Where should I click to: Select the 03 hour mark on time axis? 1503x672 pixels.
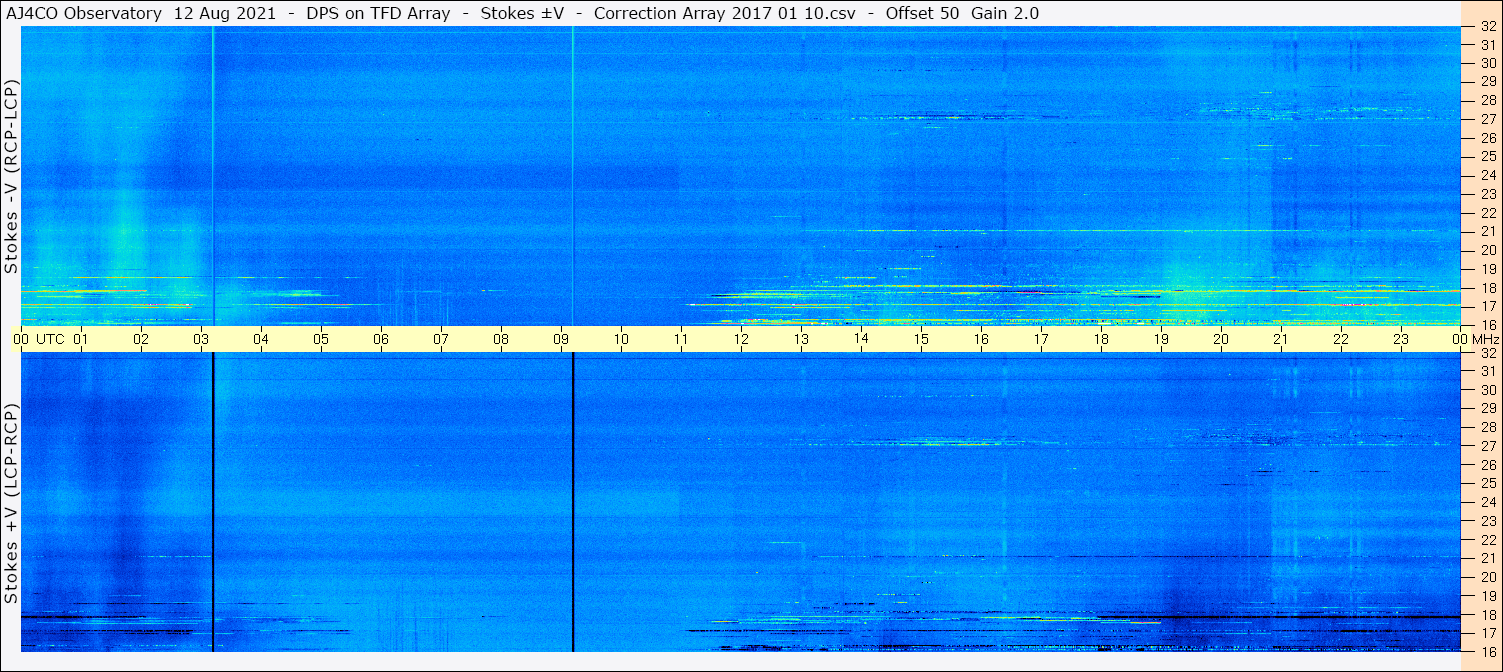click(x=201, y=339)
